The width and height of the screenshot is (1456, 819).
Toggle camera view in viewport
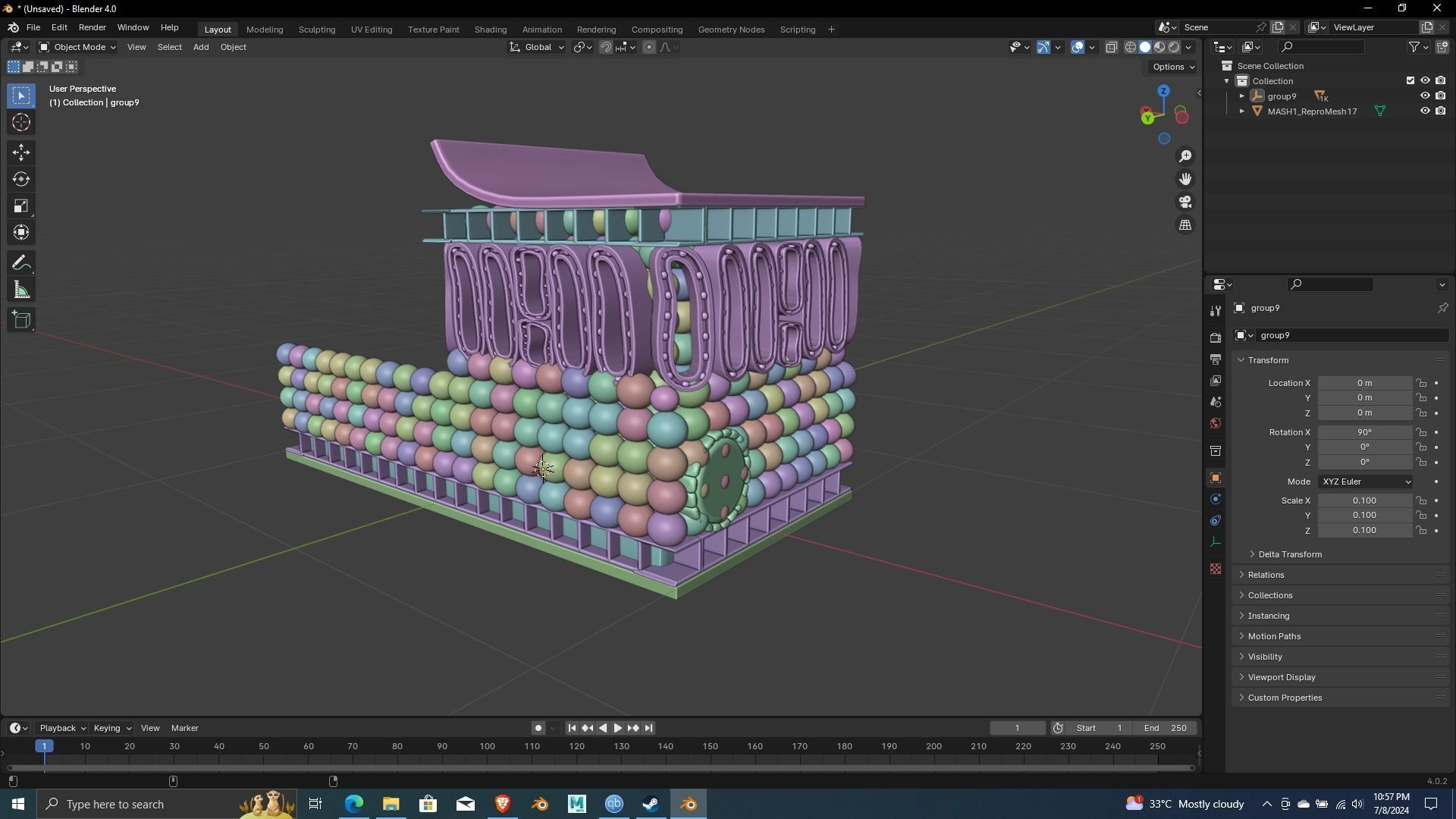pos(1185,202)
